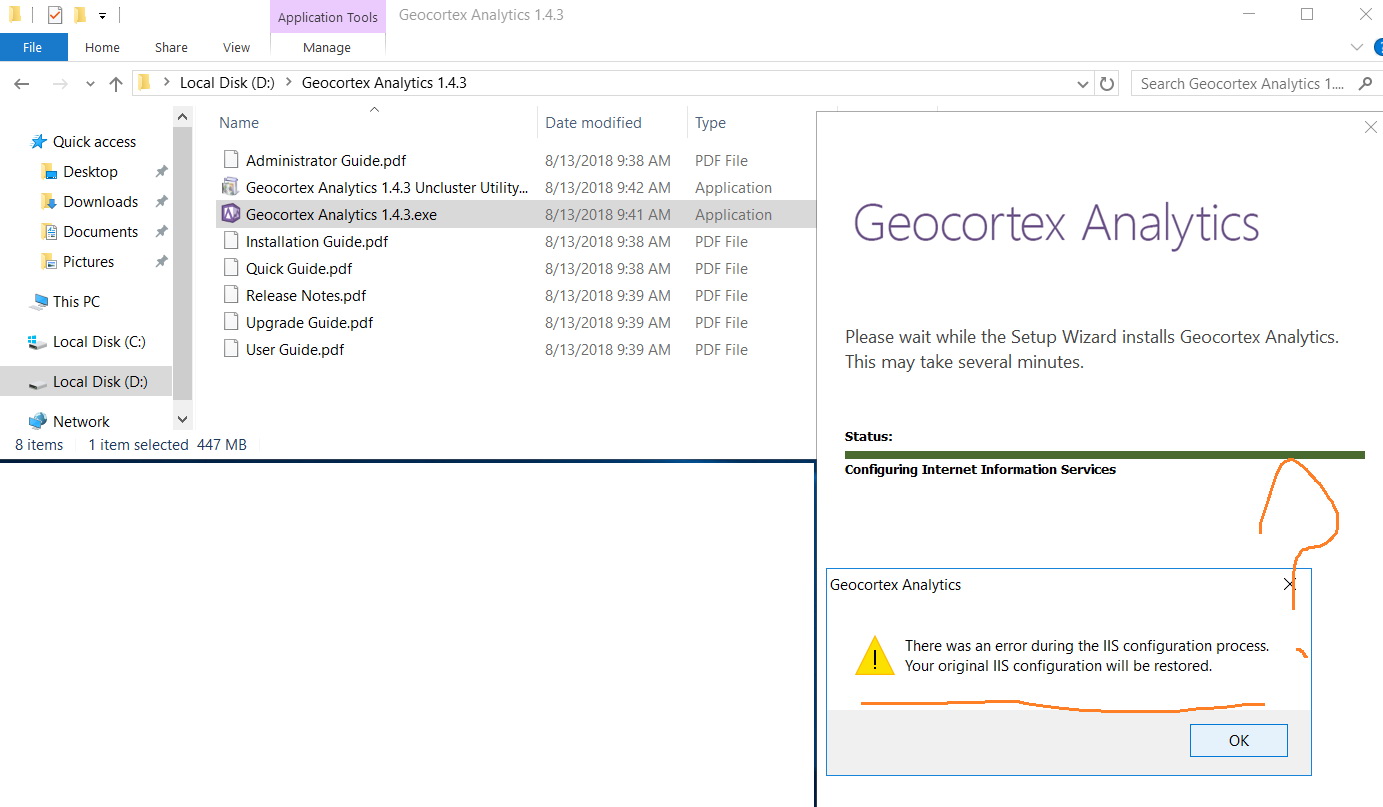Click the 8/13/2018 9:41 AM date cell

608,214
